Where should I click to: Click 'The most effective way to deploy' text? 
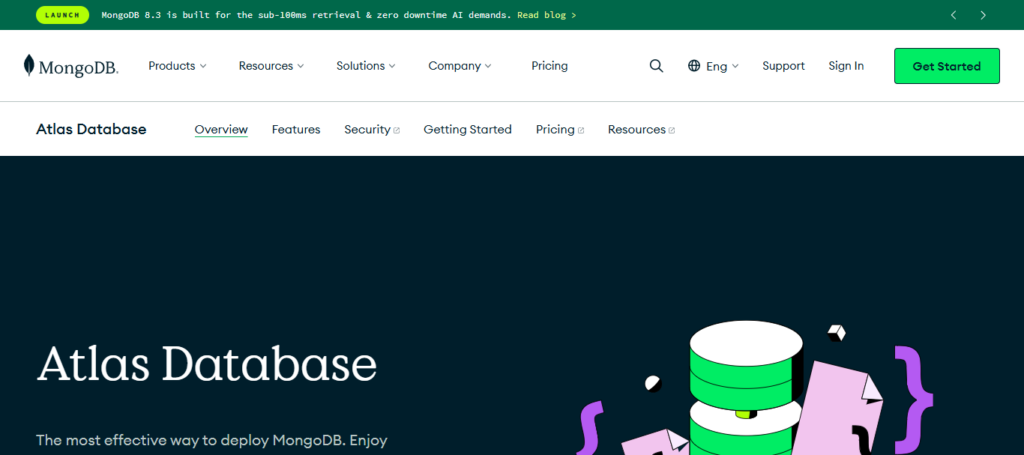pos(212,439)
